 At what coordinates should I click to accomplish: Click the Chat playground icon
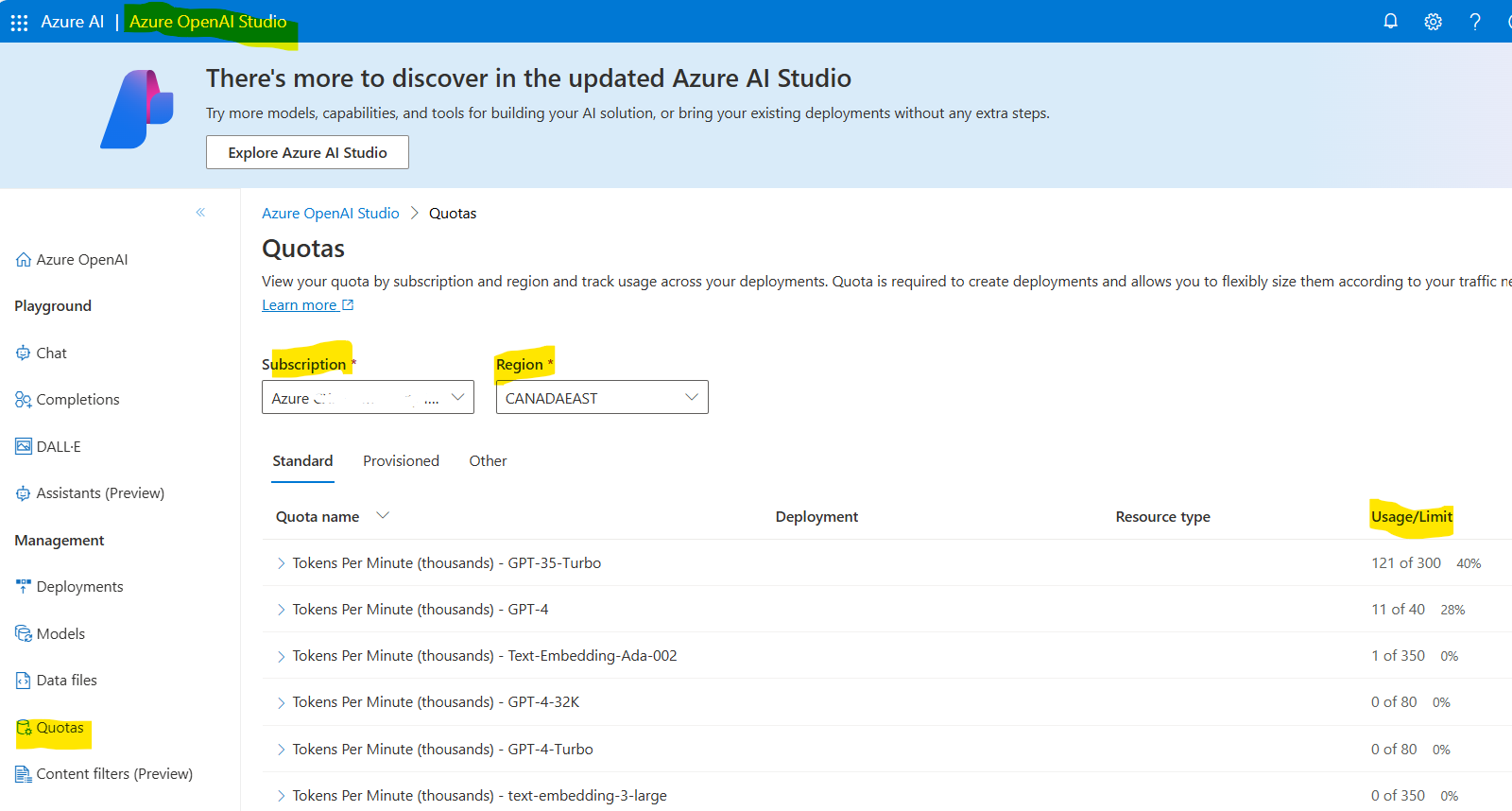click(23, 353)
